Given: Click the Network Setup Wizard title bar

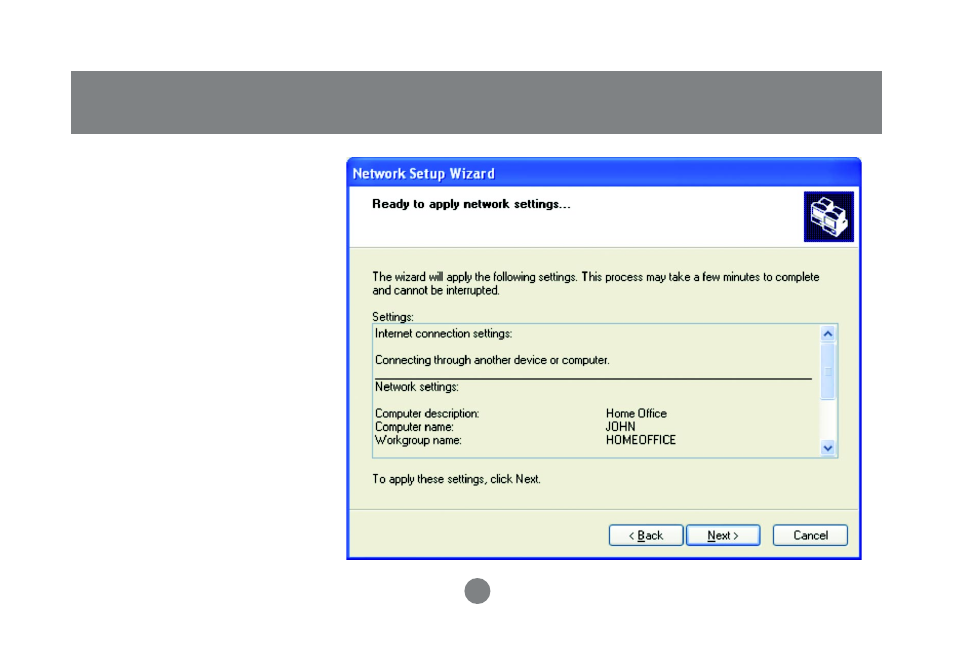Looking at the screenshot, I should click(x=604, y=173).
